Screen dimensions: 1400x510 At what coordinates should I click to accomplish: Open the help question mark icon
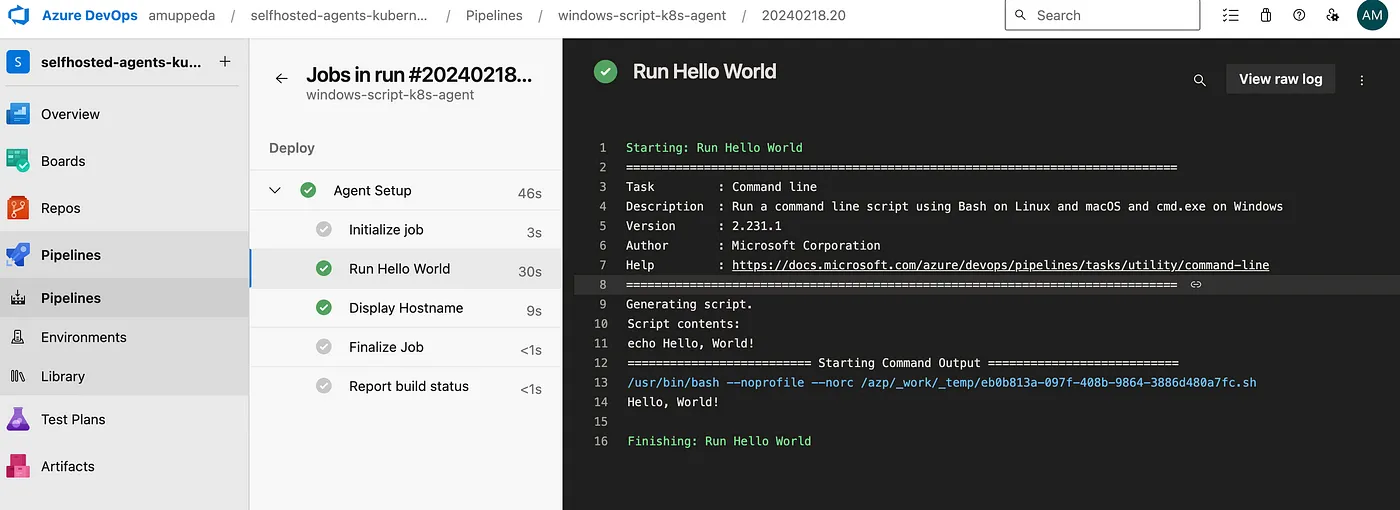pyautogui.click(x=1299, y=15)
